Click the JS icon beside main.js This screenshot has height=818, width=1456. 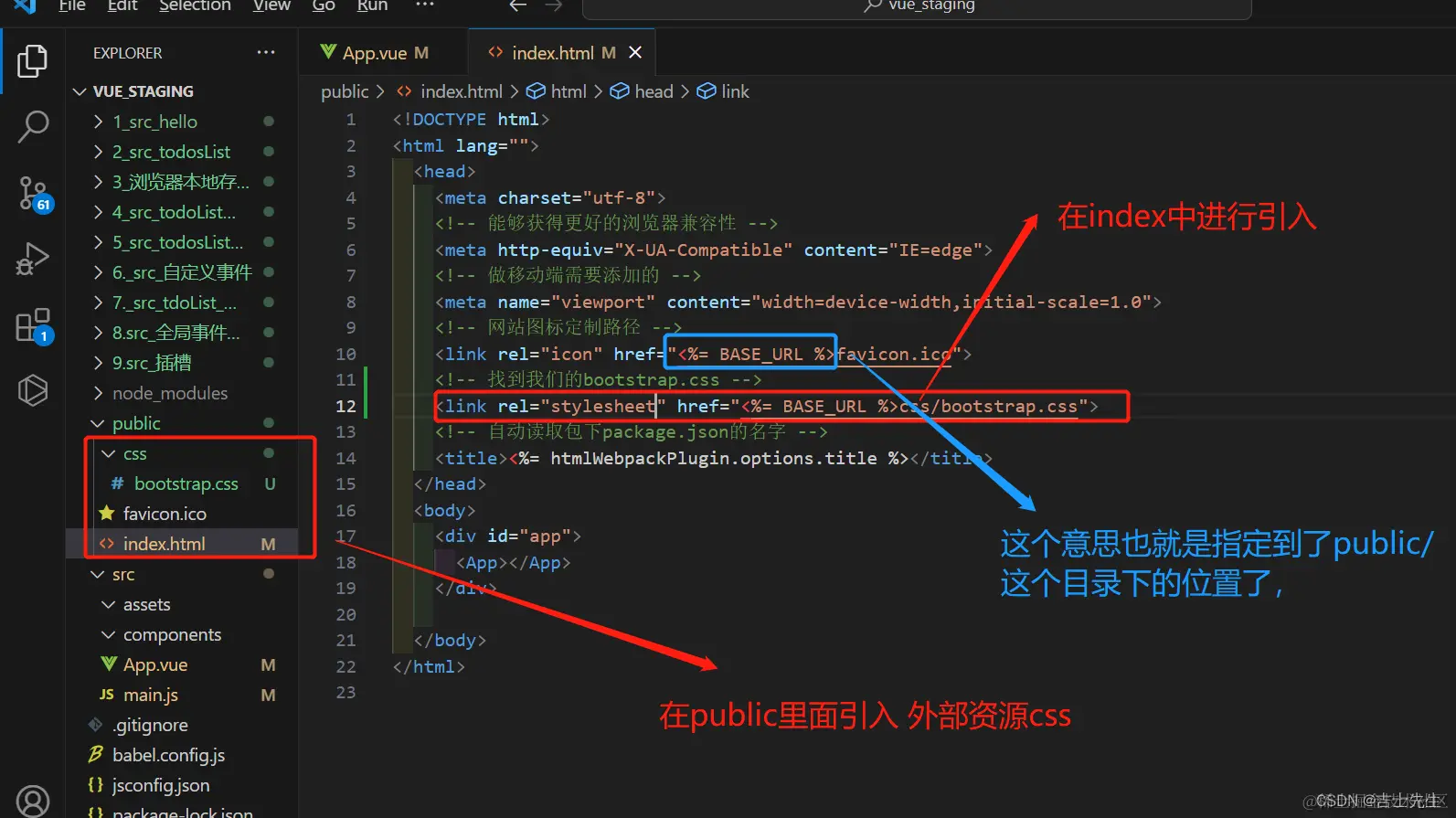107,695
